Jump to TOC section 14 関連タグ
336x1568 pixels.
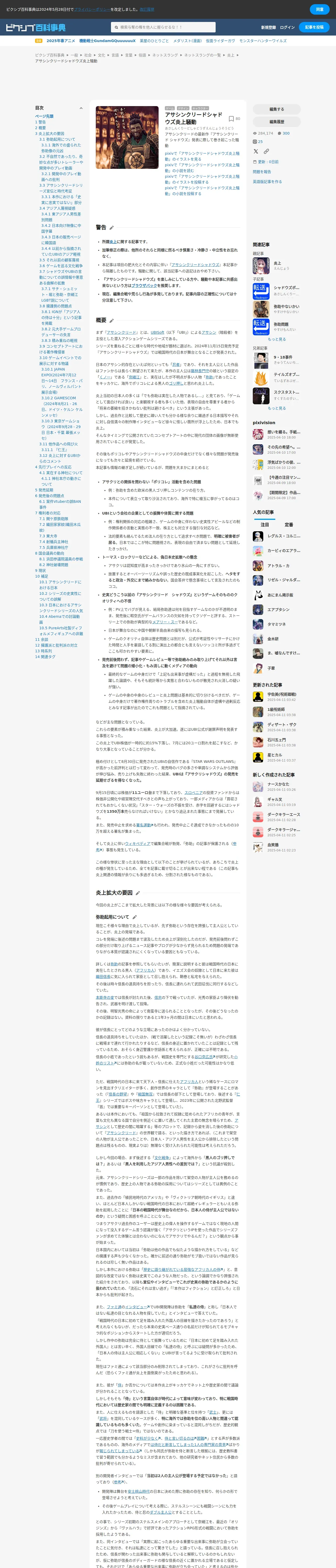(x=44, y=657)
